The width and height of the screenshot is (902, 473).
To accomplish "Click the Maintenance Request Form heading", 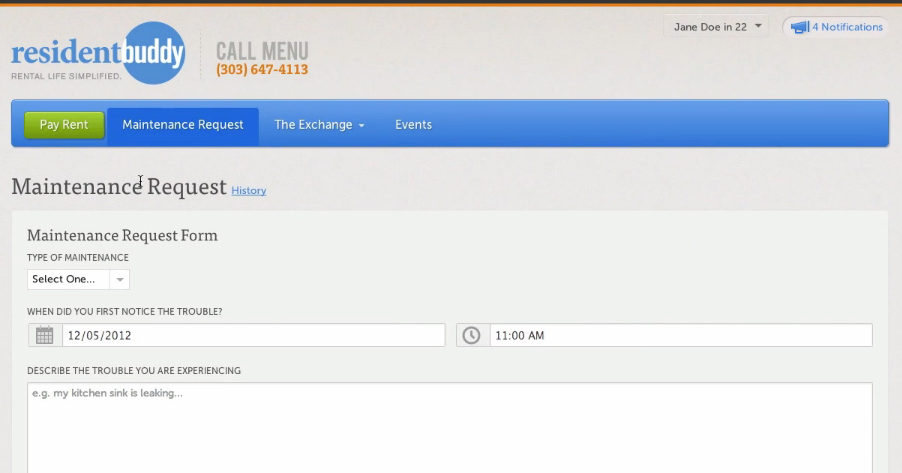I will click(122, 235).
